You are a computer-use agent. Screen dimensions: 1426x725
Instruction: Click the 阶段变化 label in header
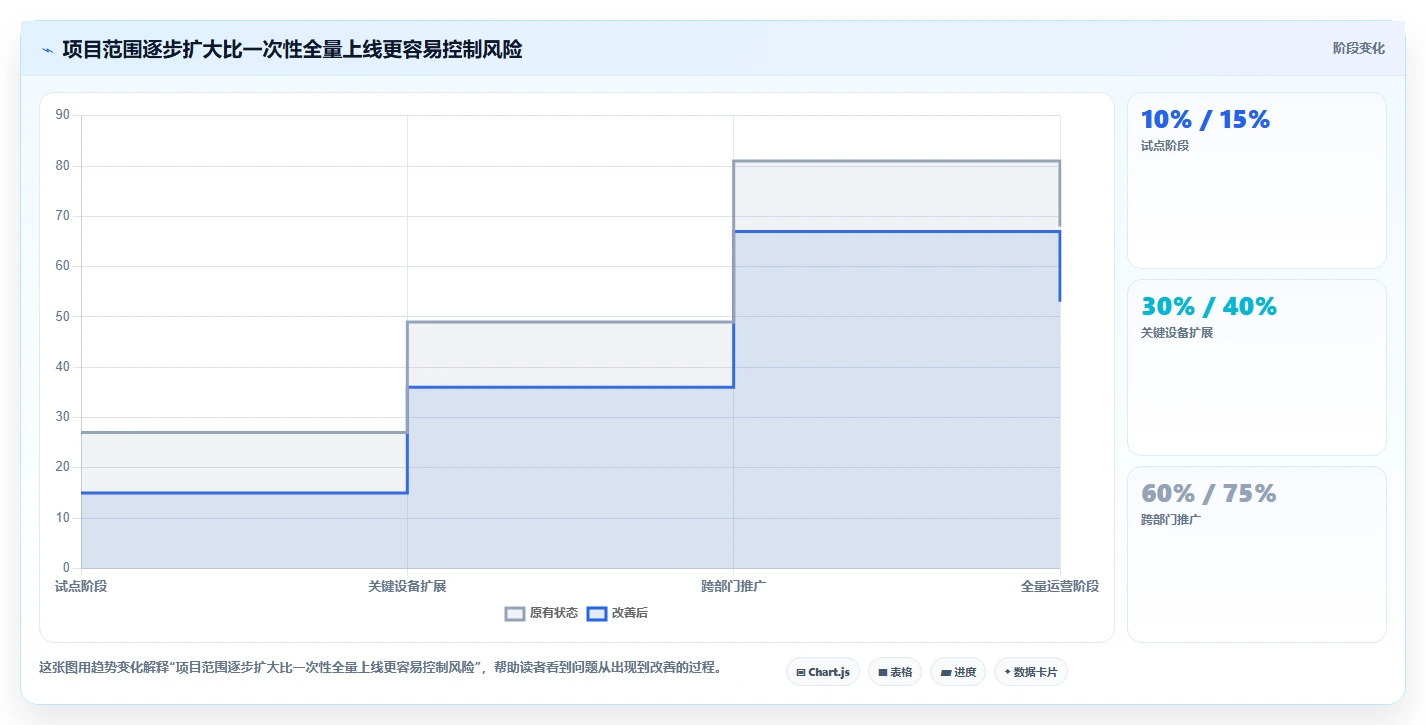1359,48
